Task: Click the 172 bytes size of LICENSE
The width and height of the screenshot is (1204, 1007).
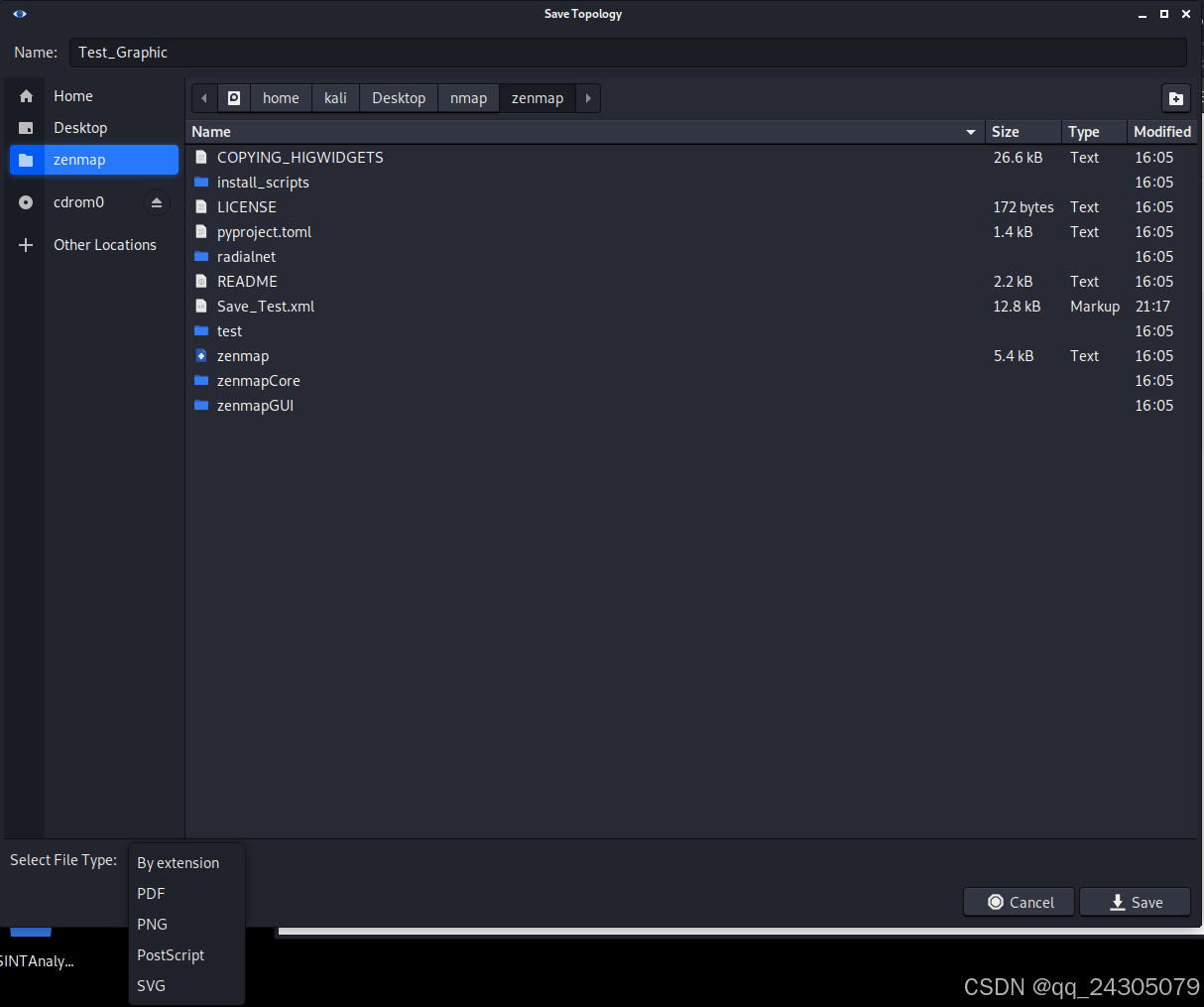Action: (1023, 207)
